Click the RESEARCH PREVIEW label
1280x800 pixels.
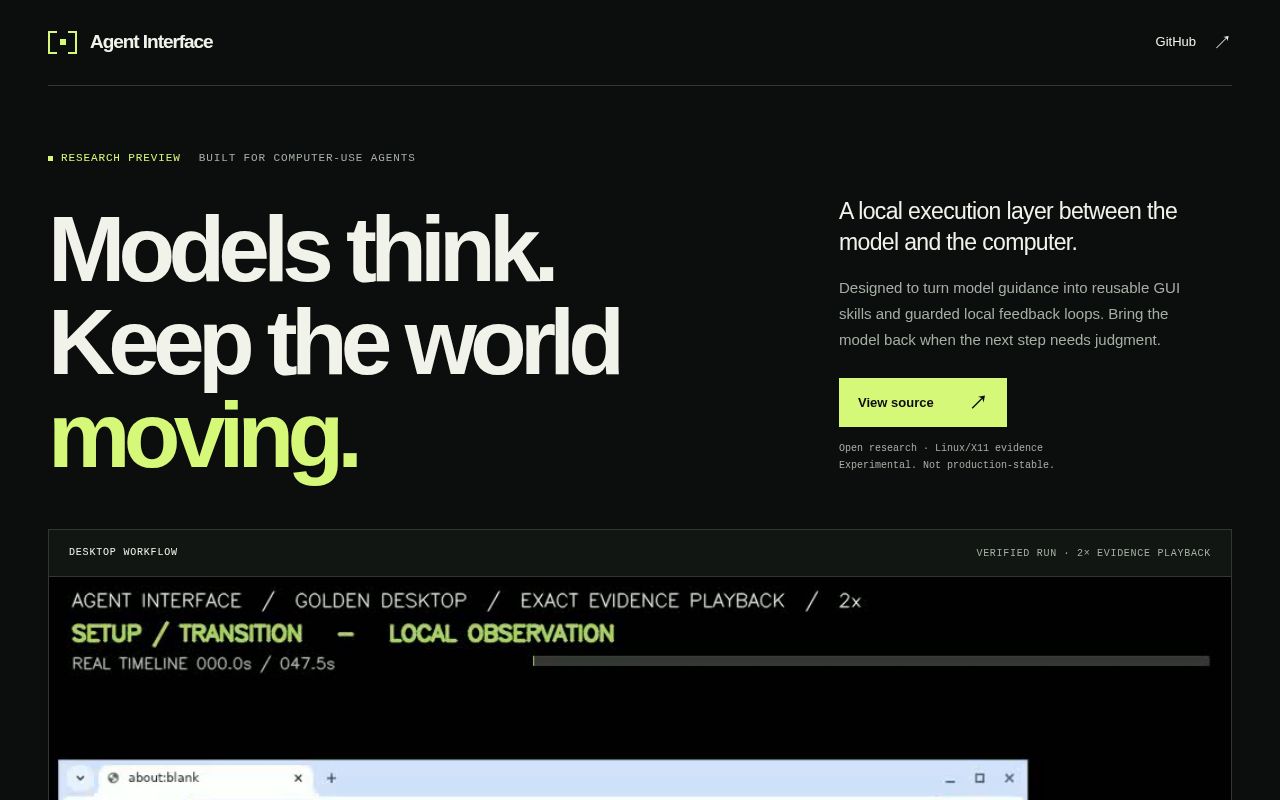120,158
